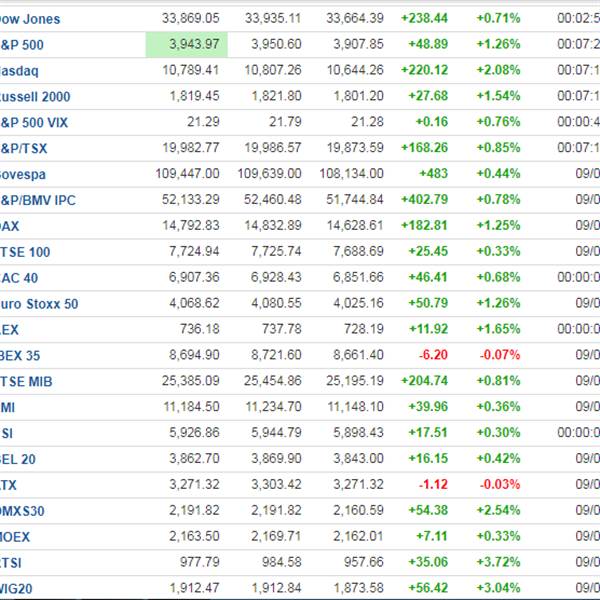The image size is (600, 600).
Task: Select highlighted S&P 500 value 3,943.97
Action: 194,44
